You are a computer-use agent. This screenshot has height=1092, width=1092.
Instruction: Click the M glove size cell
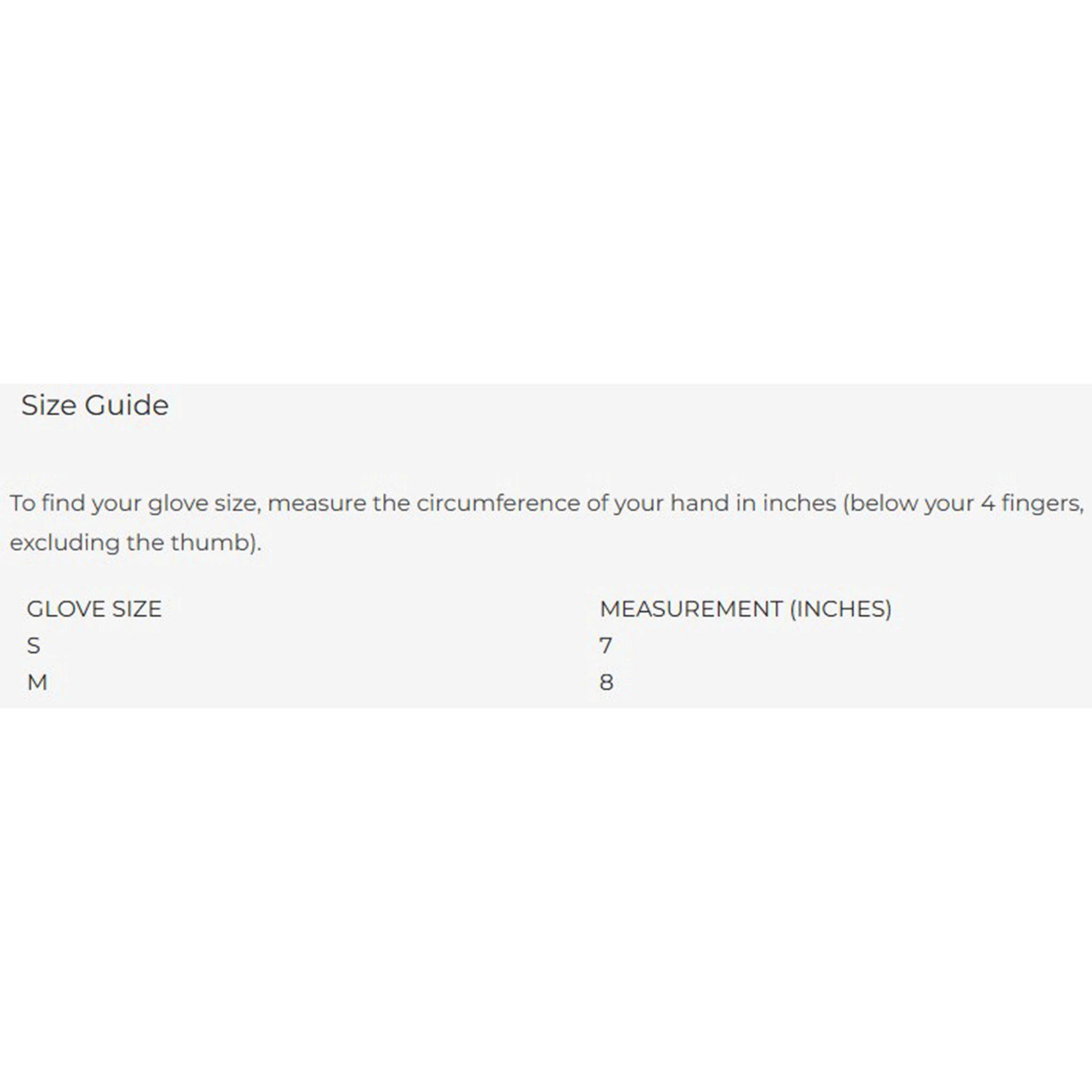pos(37,682)
